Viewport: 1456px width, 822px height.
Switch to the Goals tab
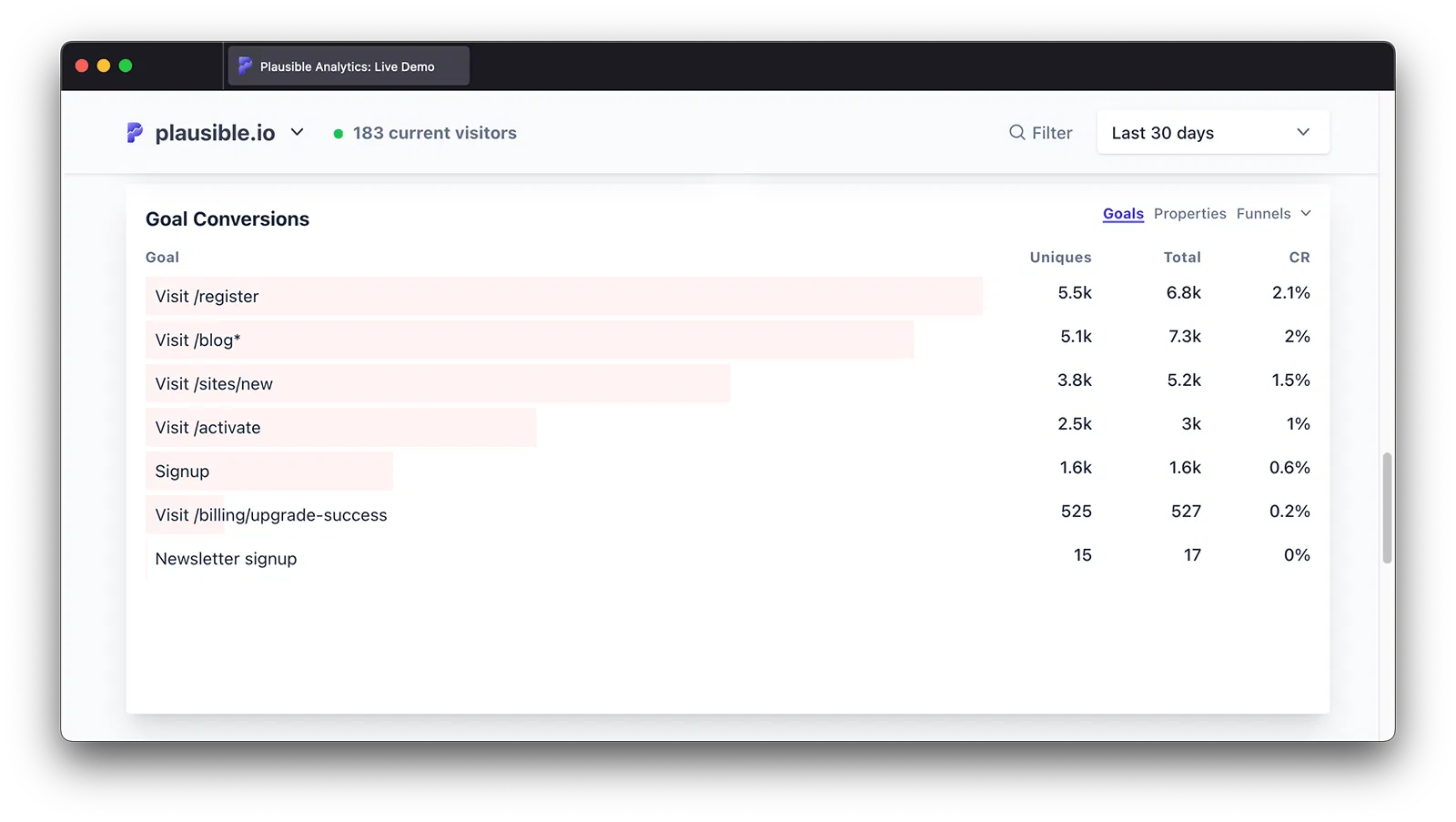tap(1123, 214)
